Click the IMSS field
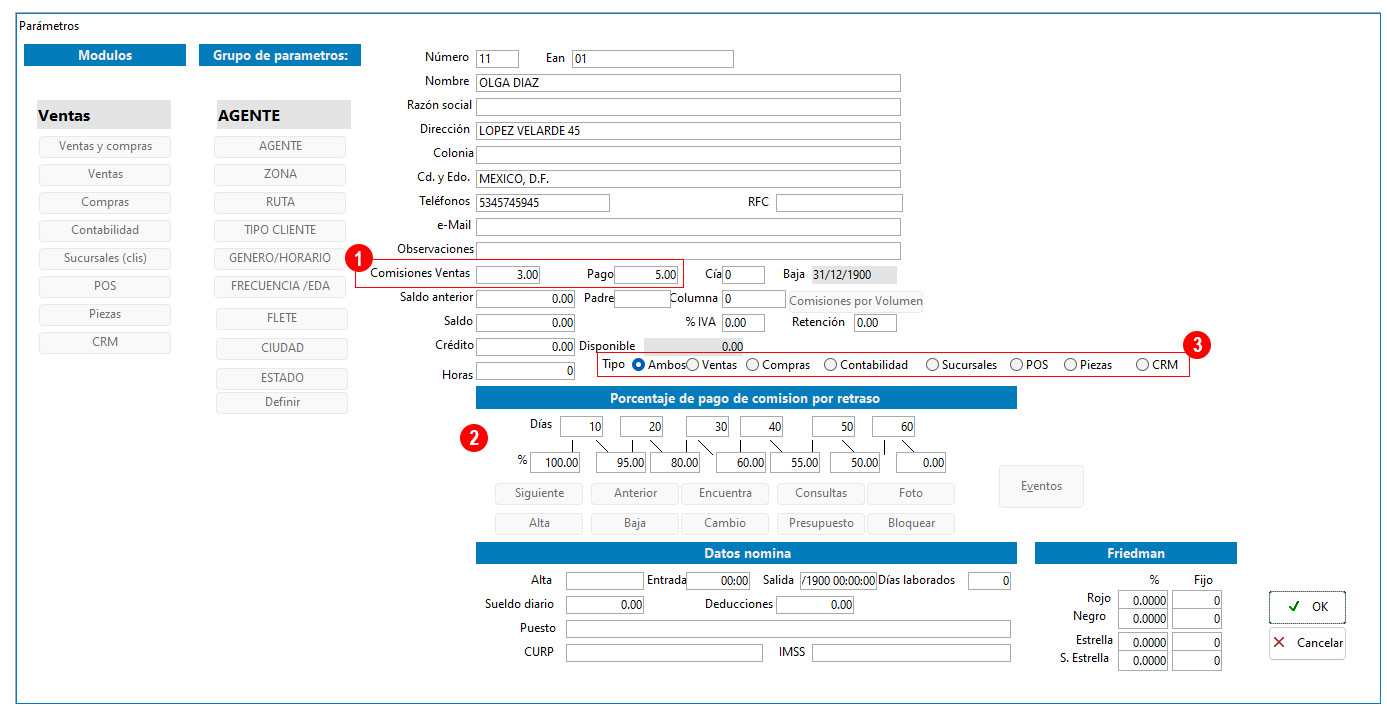 point(911,653)
